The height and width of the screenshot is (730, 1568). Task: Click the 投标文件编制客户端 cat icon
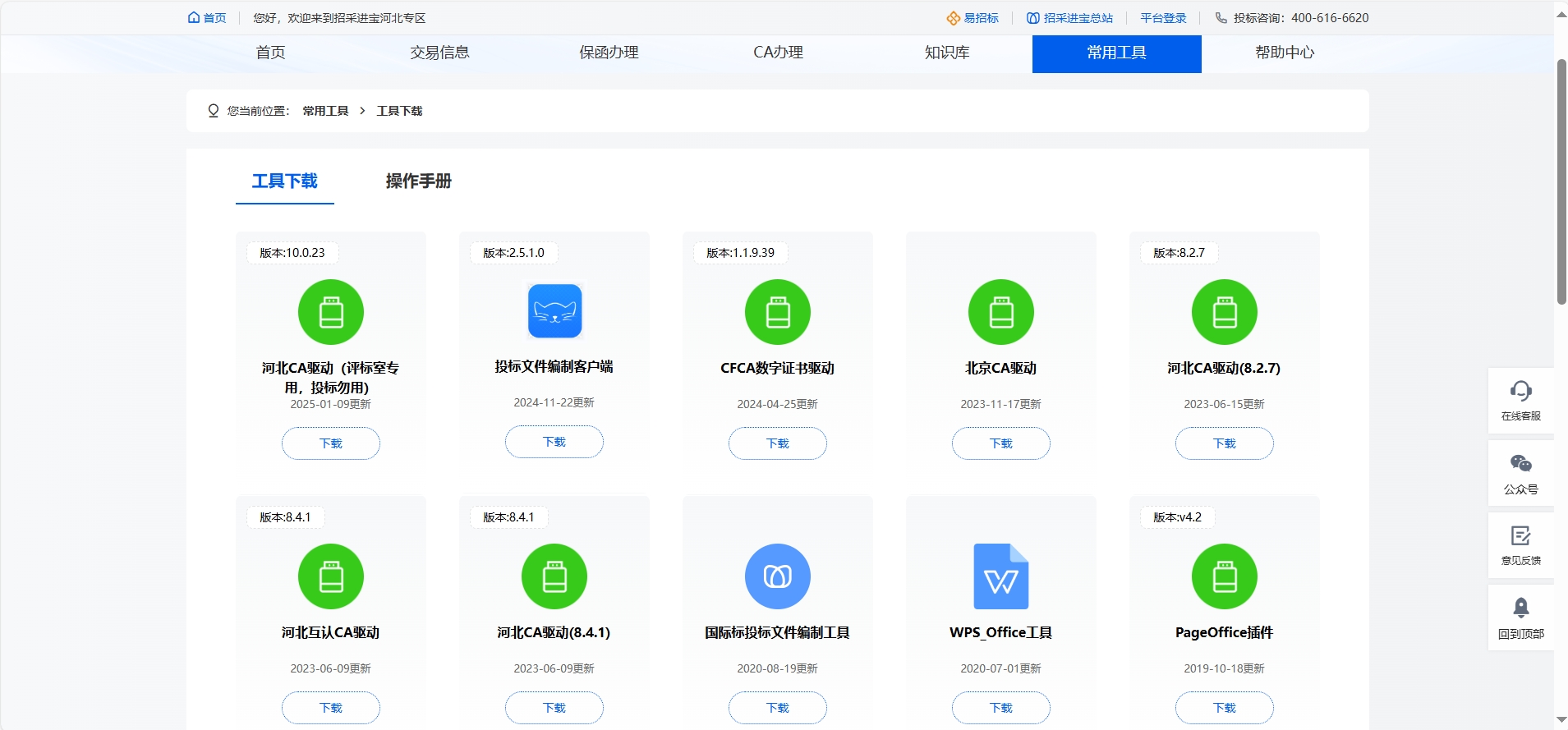click(x=554, y=311)
